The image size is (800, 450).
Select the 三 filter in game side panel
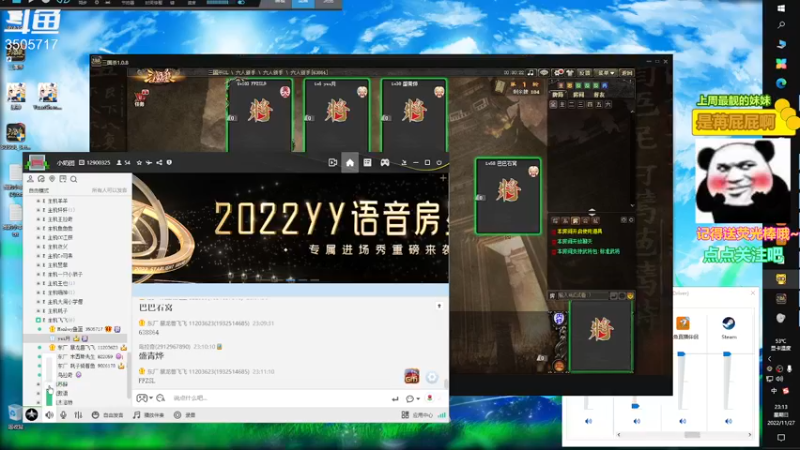click(x=581, y=105)
